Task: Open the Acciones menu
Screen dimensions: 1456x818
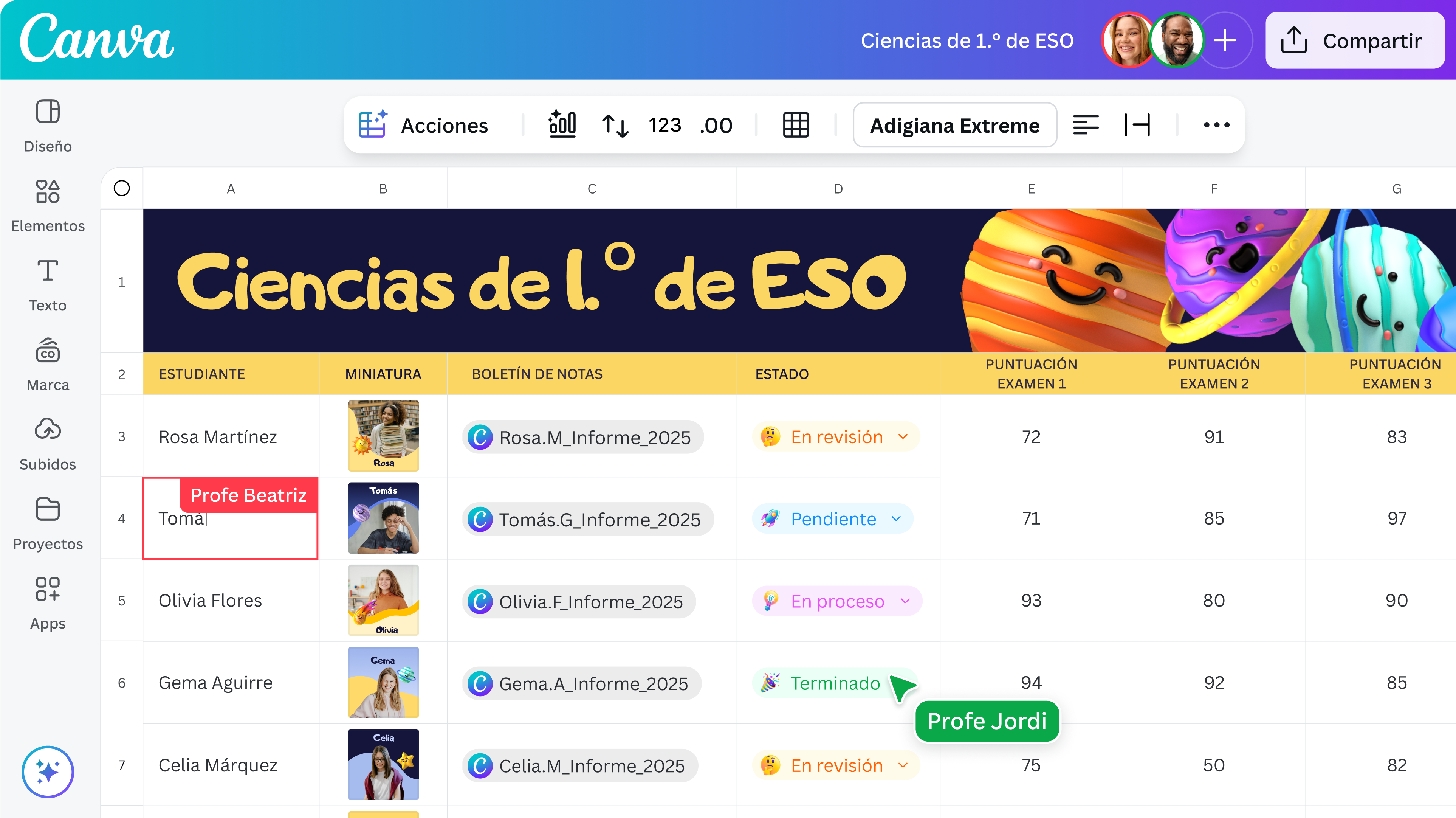Action: click(x=424, y=125)
